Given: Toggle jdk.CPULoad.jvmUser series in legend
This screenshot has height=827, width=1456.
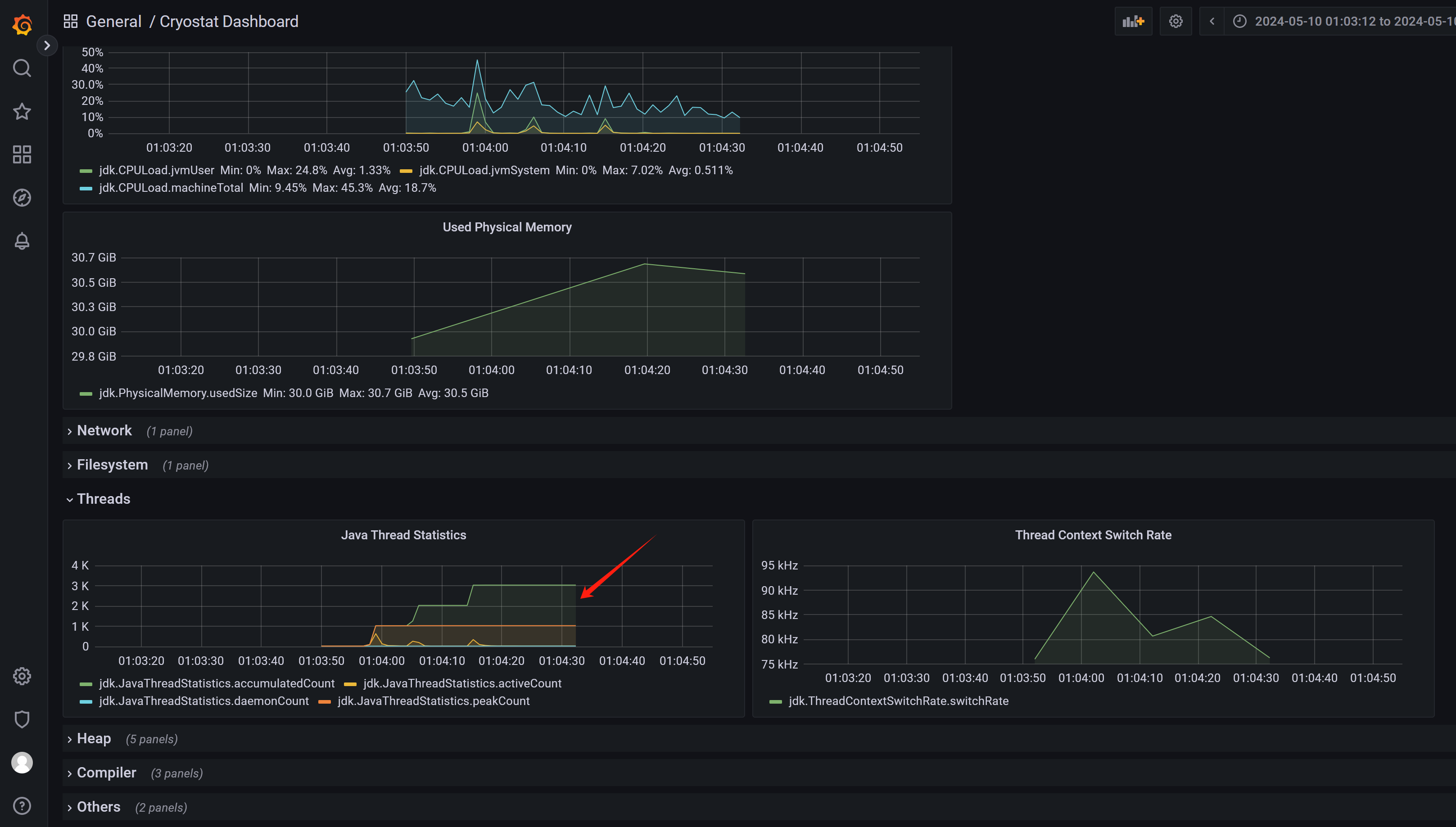Looking at the screenshot, I should (156, 171).
